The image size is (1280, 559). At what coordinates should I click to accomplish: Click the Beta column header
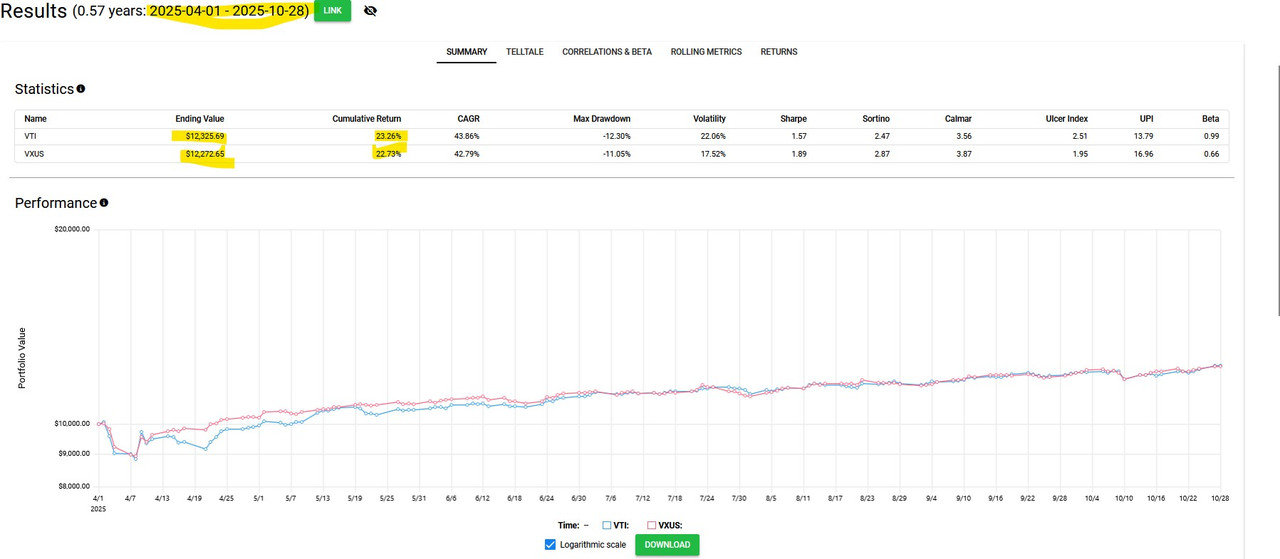[1211, 119]
